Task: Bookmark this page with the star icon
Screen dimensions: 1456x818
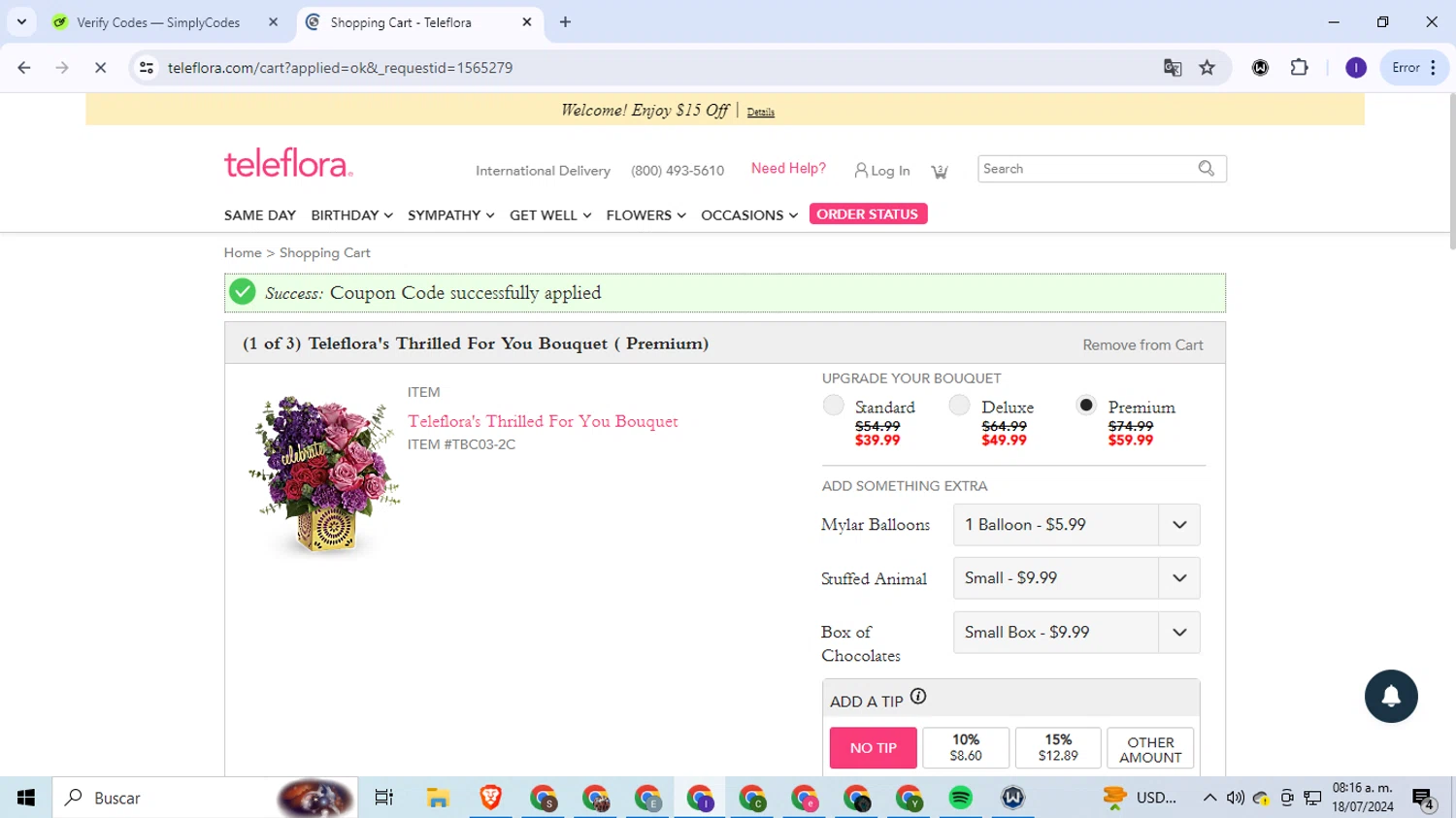Action: pyautogui.click(x=1208, y=68)
